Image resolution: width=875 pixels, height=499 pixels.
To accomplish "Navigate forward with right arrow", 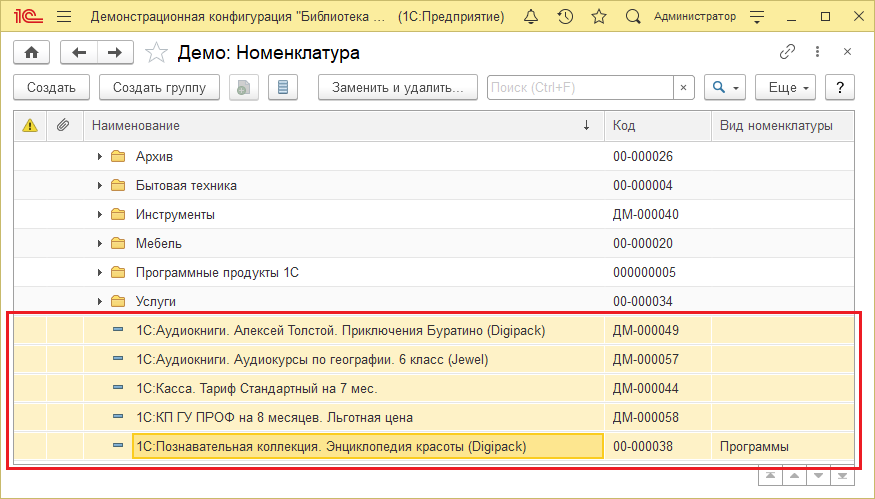I will tap(115, 52).
